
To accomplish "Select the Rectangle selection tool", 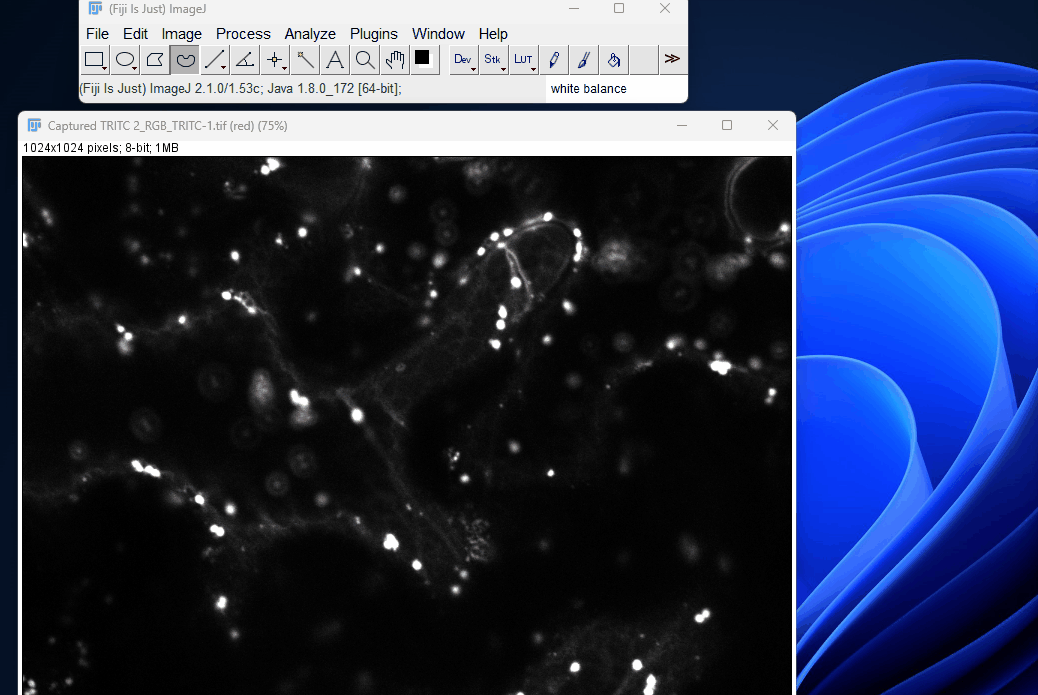I will pyautogui.click(x=94, y=60).
